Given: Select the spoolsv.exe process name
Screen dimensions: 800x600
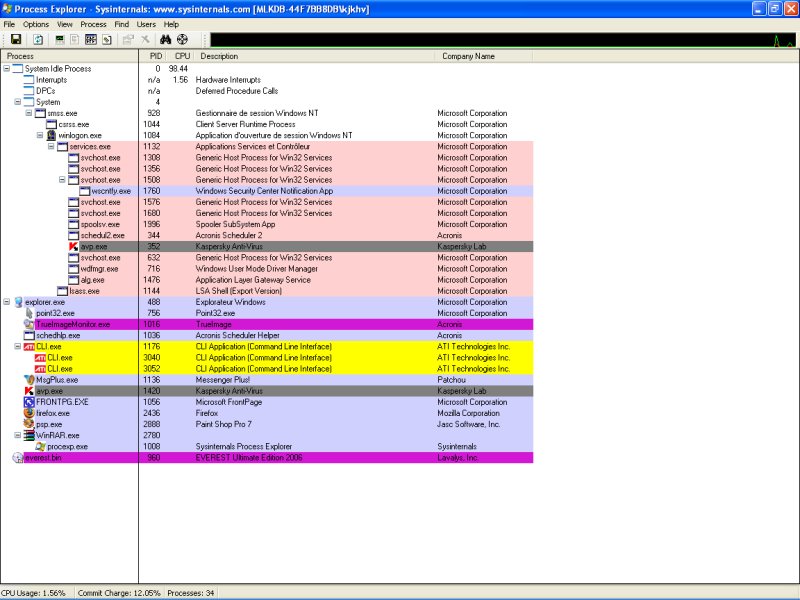Looking at the screenshot, I should (100, 224).
